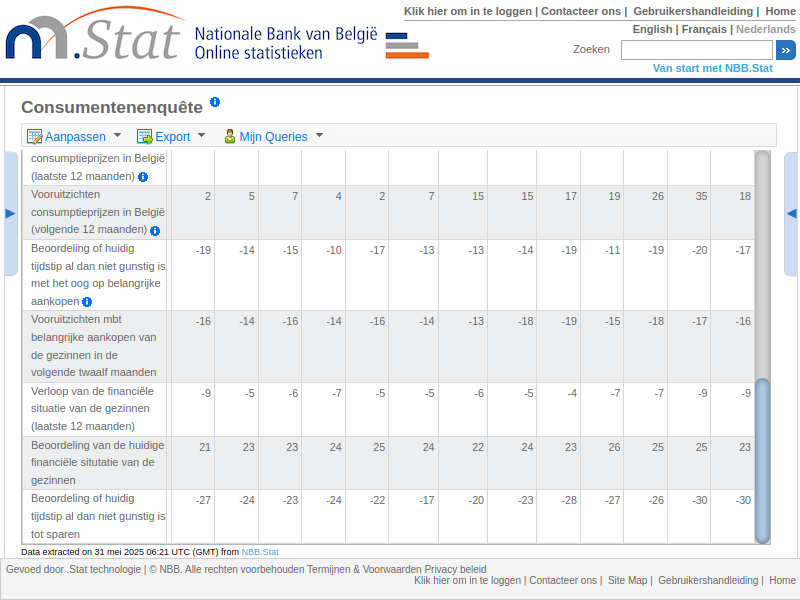The image size is (800, 600).
Task: Switch language to Français
Action: (704, 29)
